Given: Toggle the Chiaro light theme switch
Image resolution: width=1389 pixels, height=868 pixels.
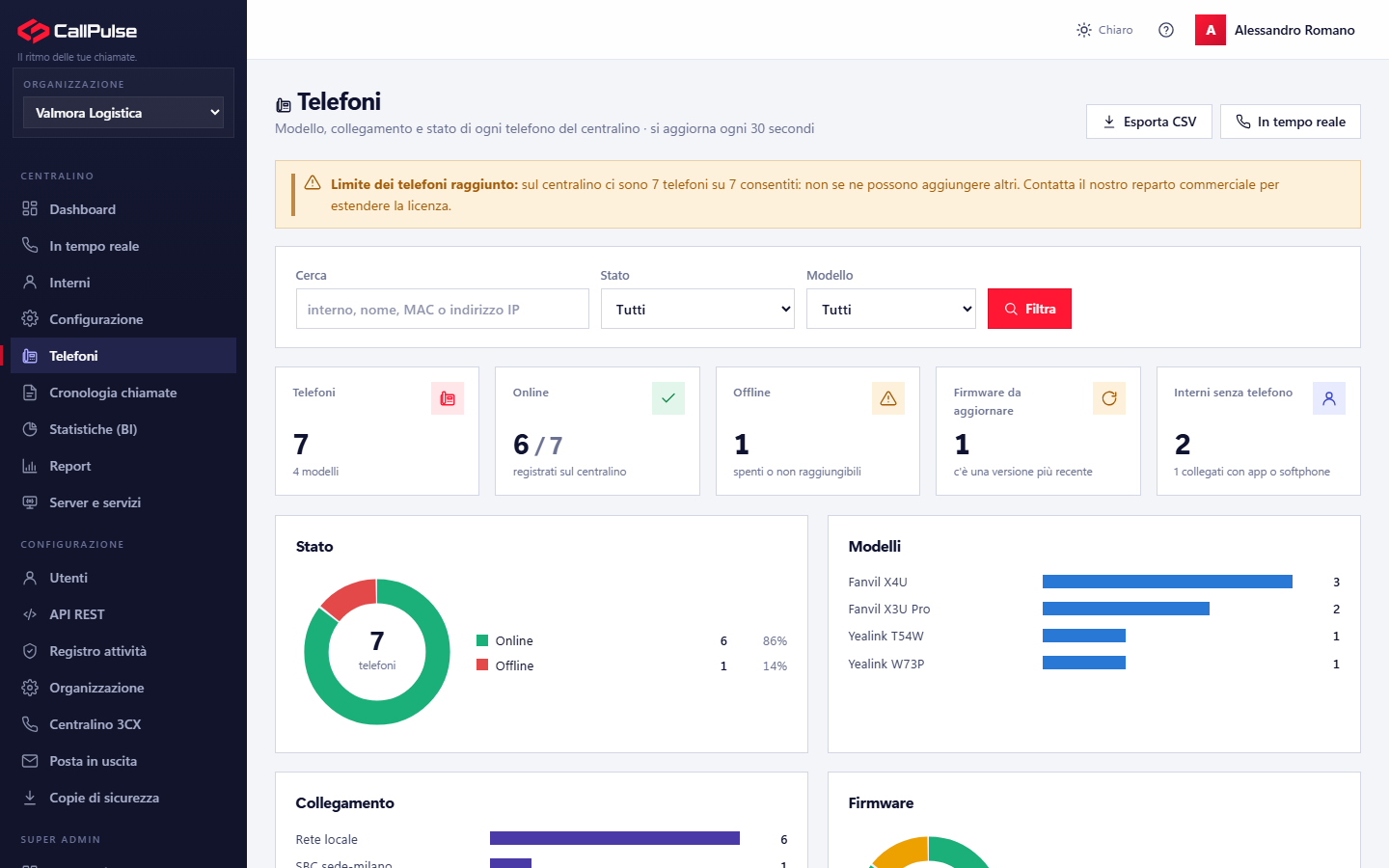Looking at the screenshot, I should pyautogui.click(x=1104, y=30).
